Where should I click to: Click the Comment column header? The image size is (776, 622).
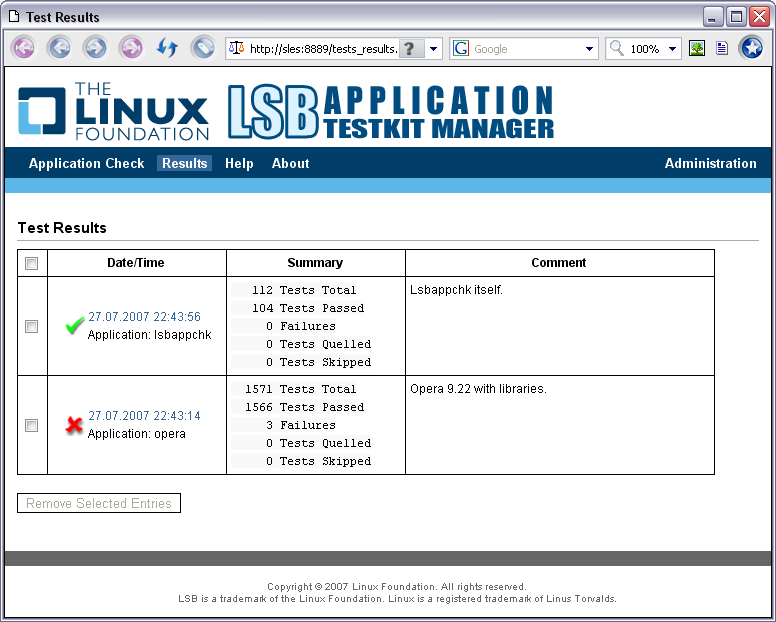click(x=559, y=263)
